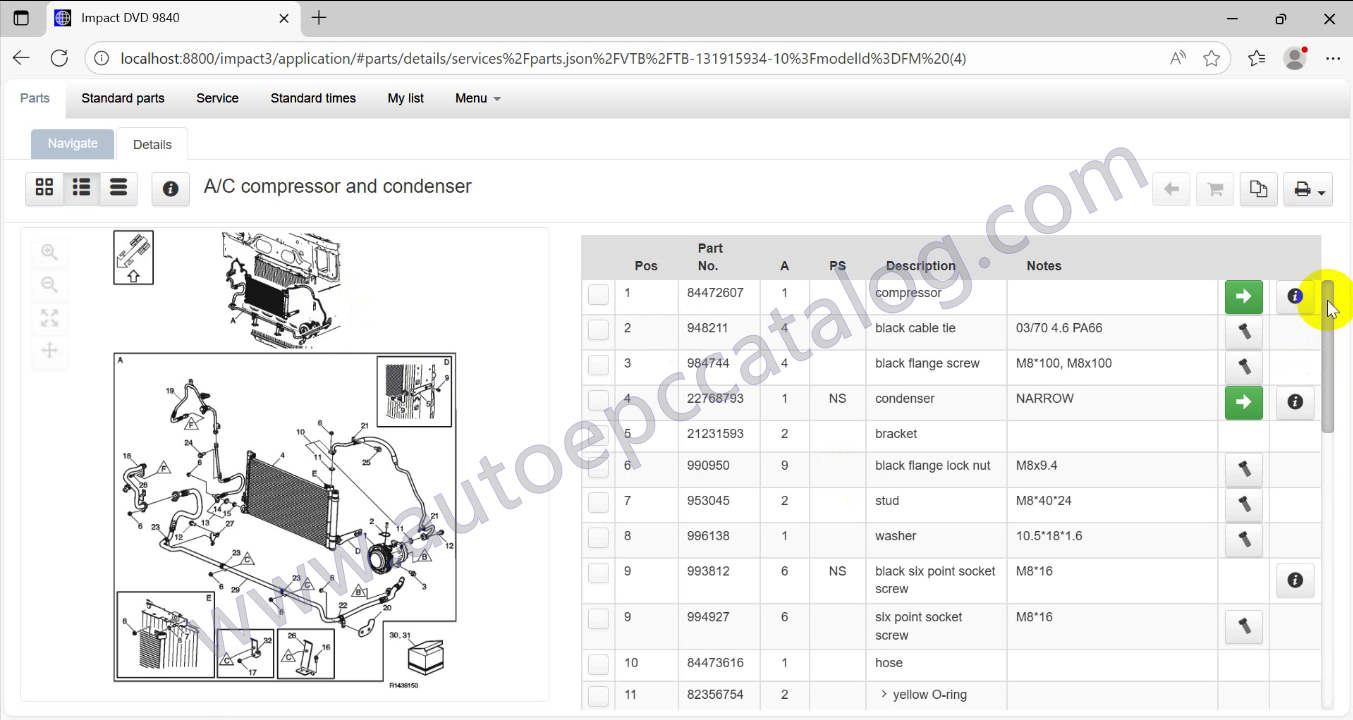The height and width of the screenshot is (720, 1353).
Task: Open the My list page
Action: (405, 98)
